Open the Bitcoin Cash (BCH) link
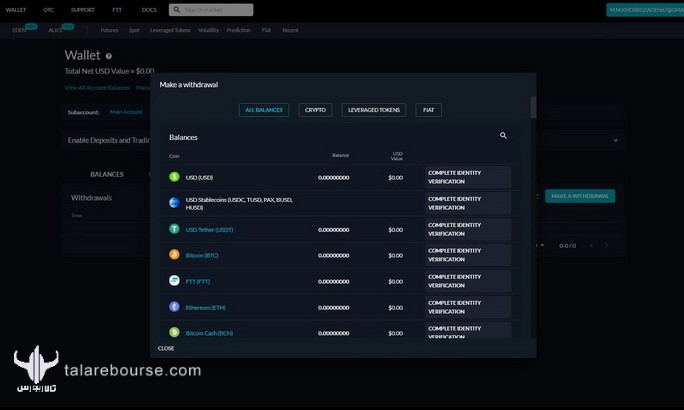 tap(209, 333)
